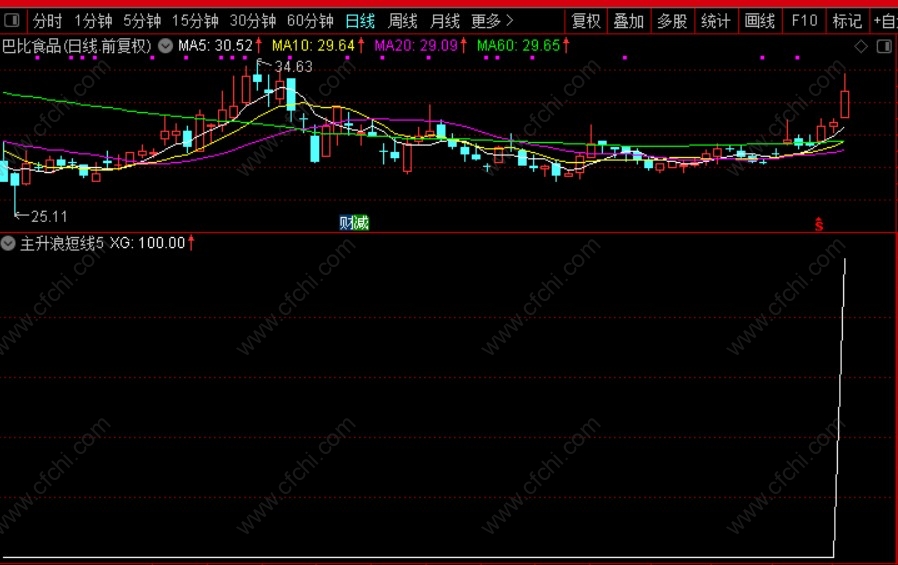Image resolution: width=898 pixels, height=565 pixels.
Task: Expand the 更多 periods menu
Action: tap(492, 22)
